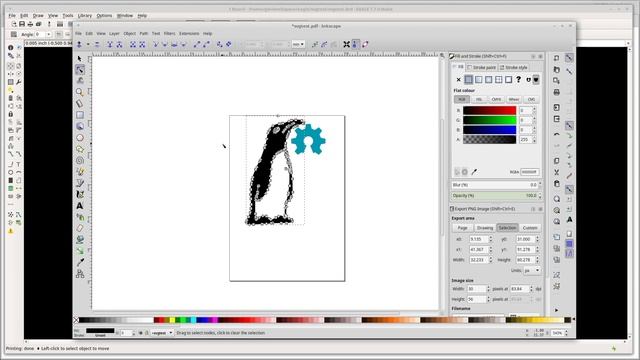Select the Rectangle tool
The image size is (640, 360).
click(80, 115)
